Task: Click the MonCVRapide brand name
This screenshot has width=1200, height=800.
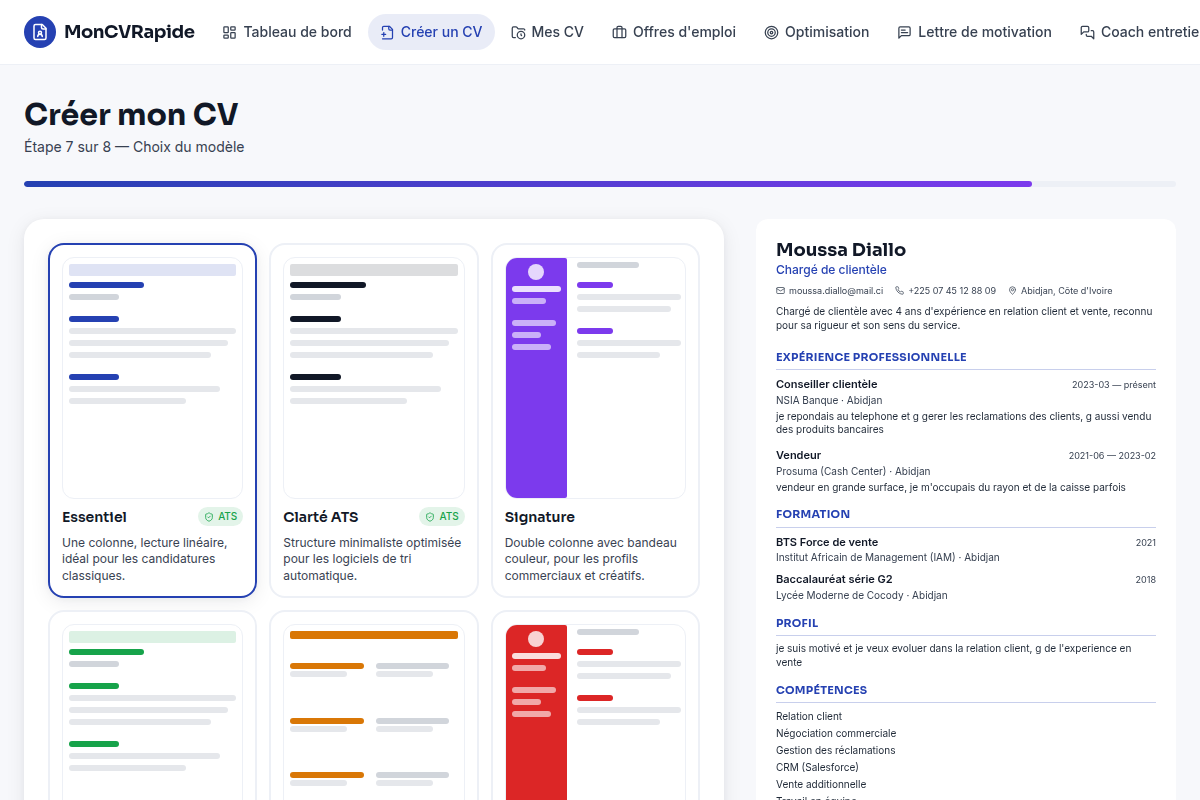Action: [x=129, y=32]
